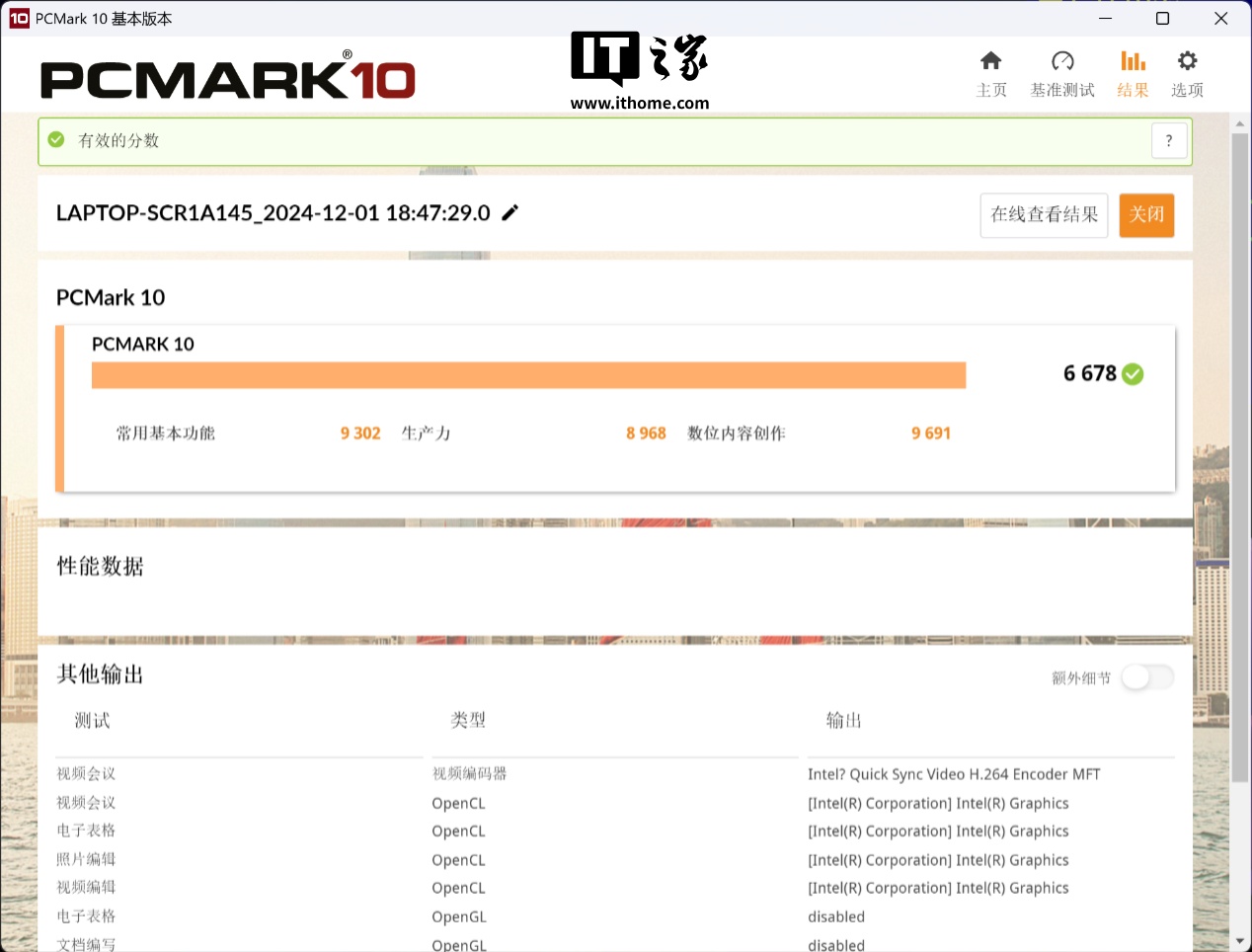This screenshot has height=952, width=1252.
Task: Click the 照片编辑 test row
Action: pos(86,859)
